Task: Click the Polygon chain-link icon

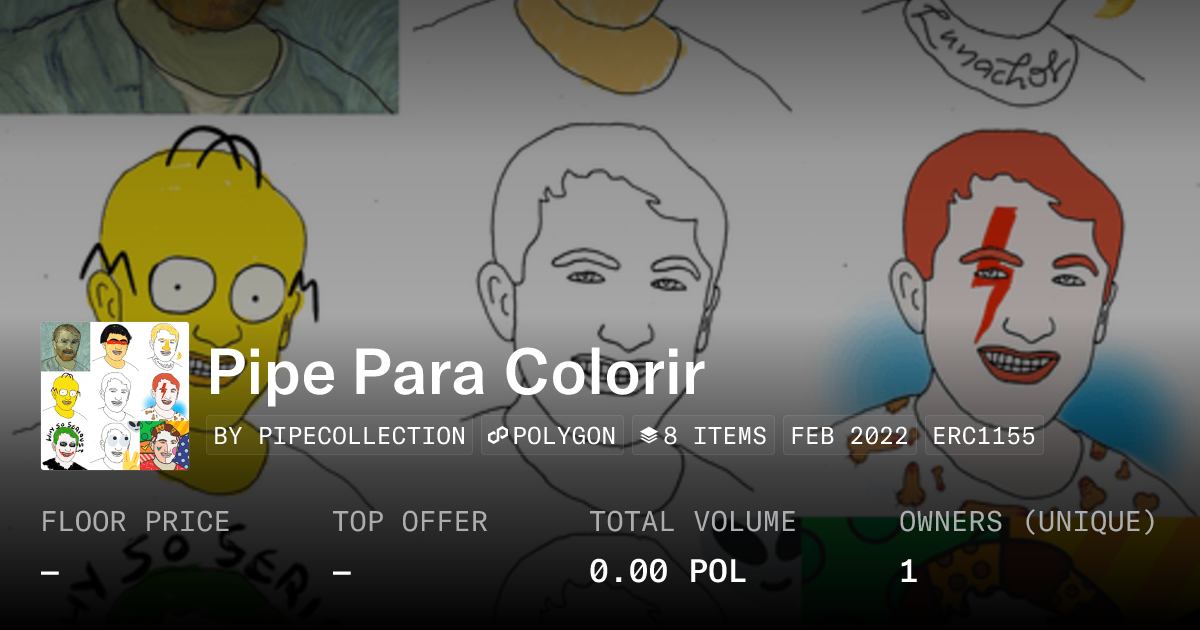Action: click(499, 436)
